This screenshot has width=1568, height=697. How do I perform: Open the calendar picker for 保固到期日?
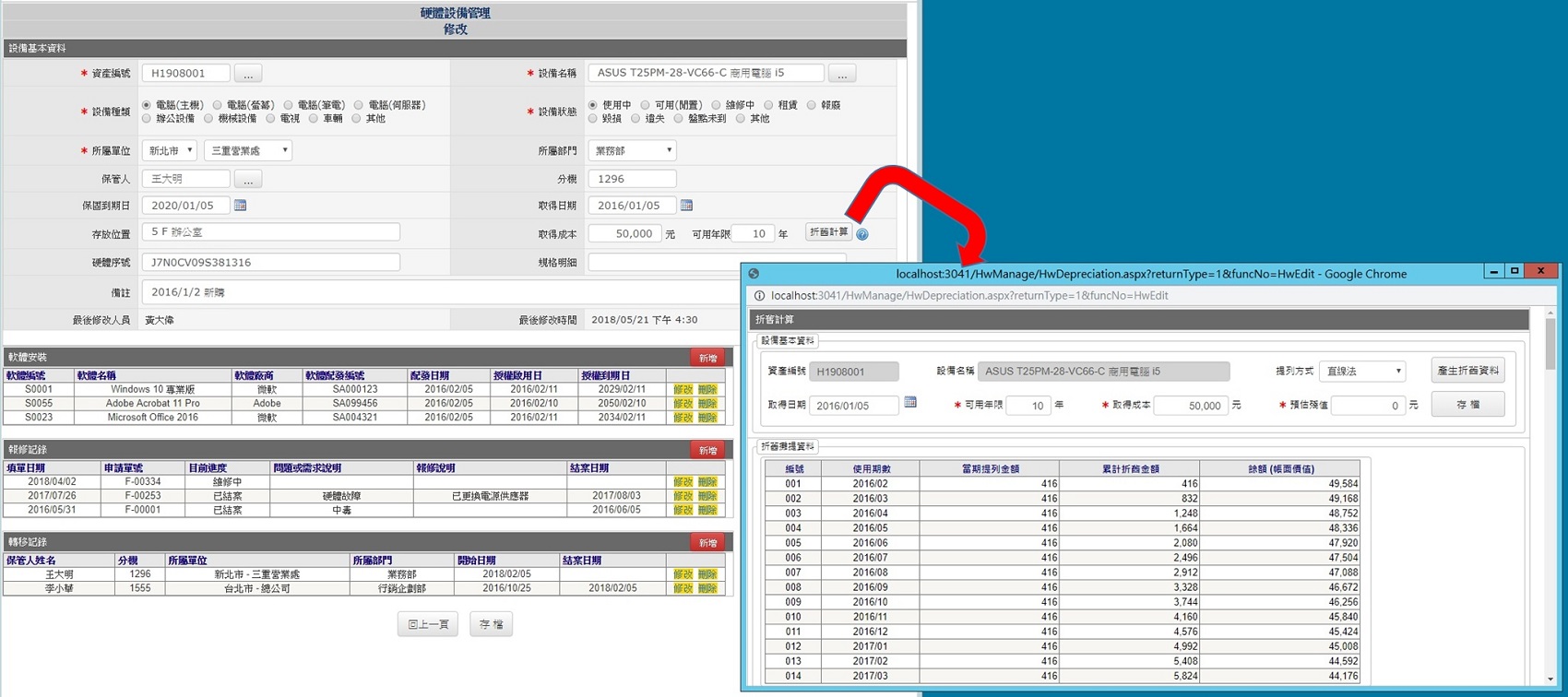[240, 206]
